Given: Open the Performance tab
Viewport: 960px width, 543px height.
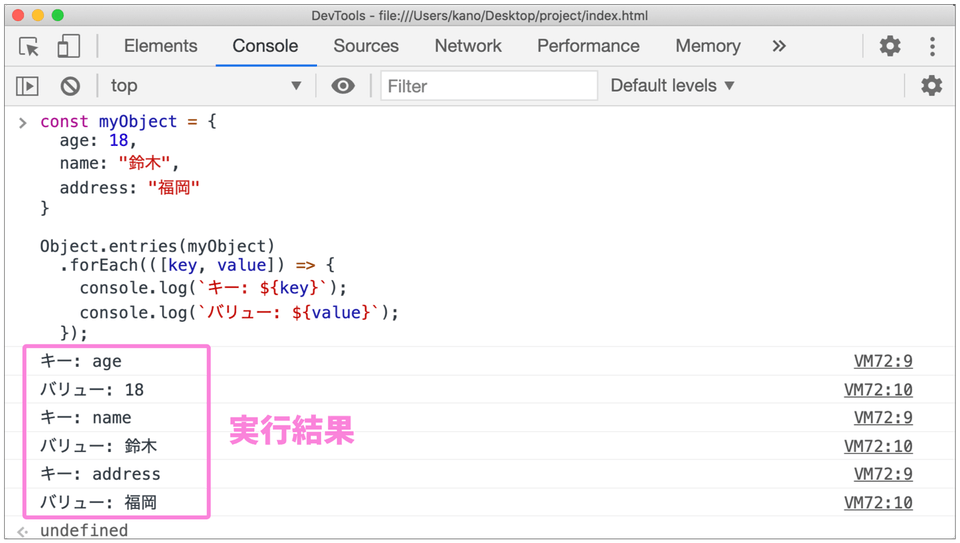Looking at the screenshot, I should click(588, 46).
